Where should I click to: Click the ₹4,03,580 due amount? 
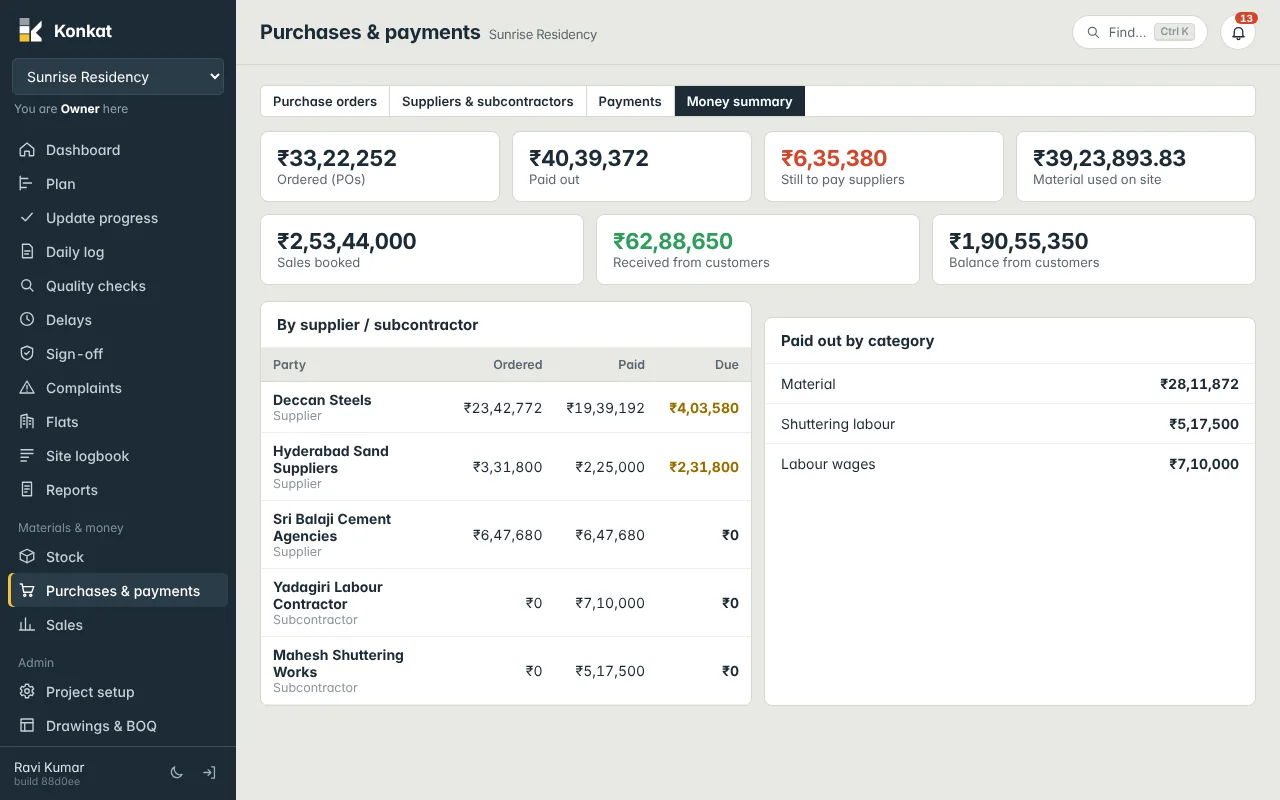[x=704, y=408]
